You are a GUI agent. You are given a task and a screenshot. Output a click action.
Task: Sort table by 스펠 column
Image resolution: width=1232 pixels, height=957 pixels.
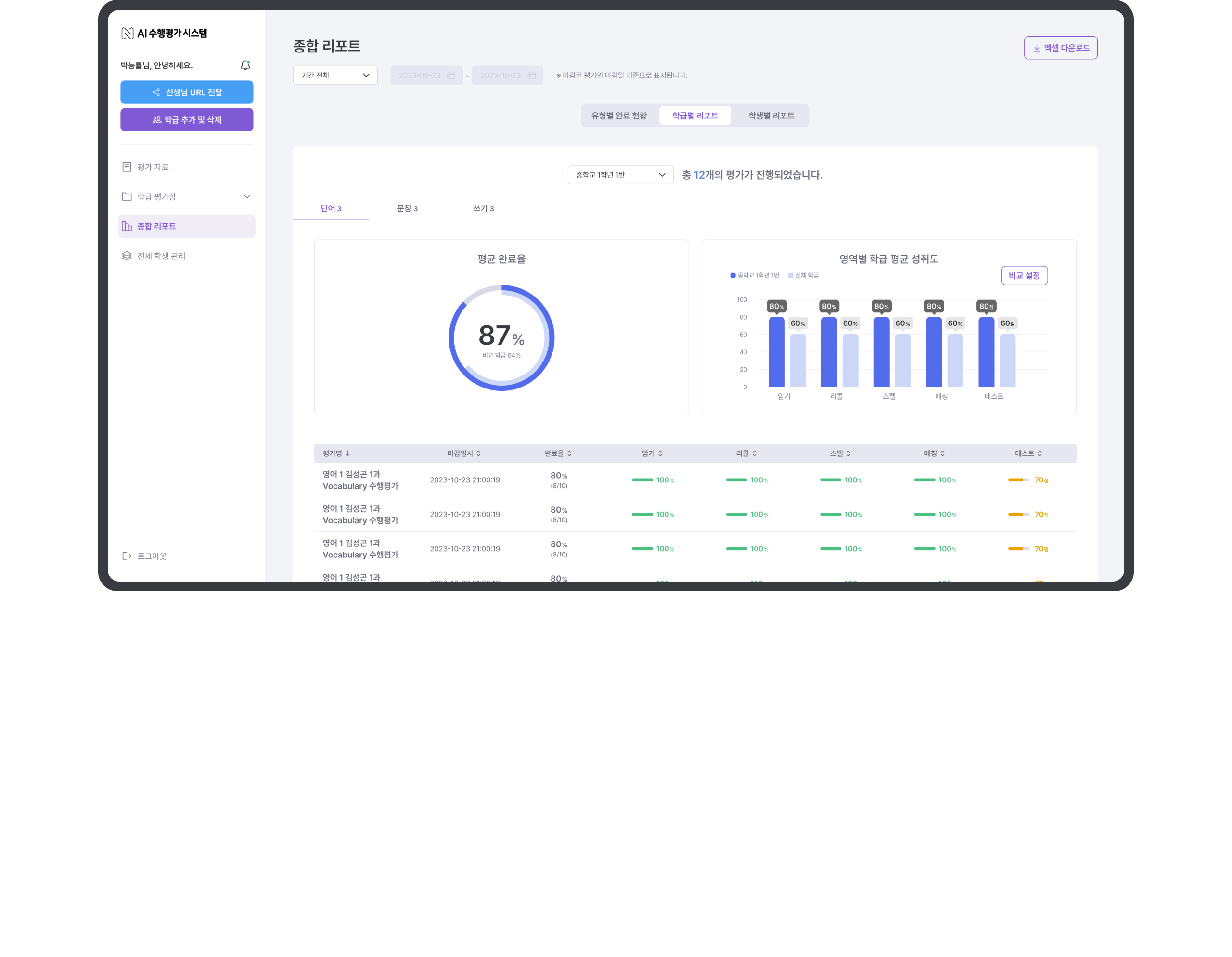pyautogui.click(x=848, y=453)
